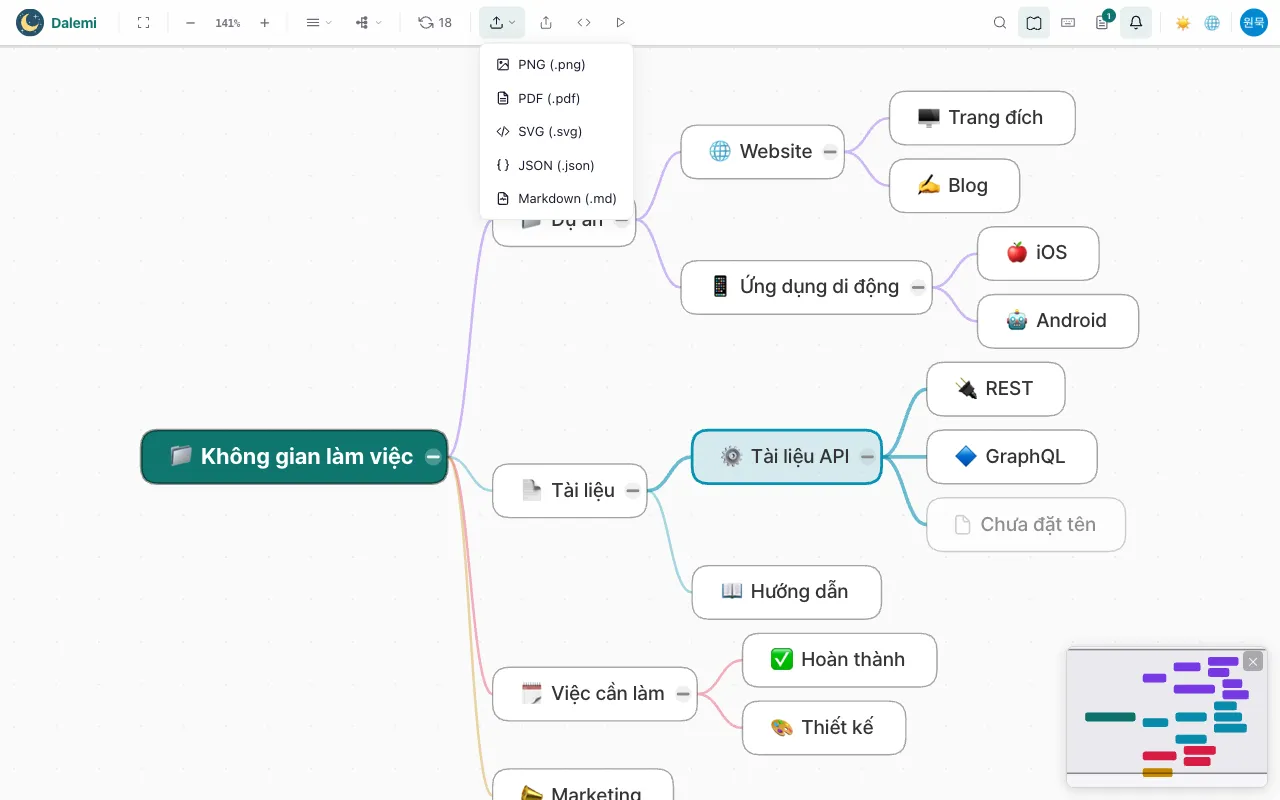
Task: Click the share icon in toolbar
Action: click(545, 22)
